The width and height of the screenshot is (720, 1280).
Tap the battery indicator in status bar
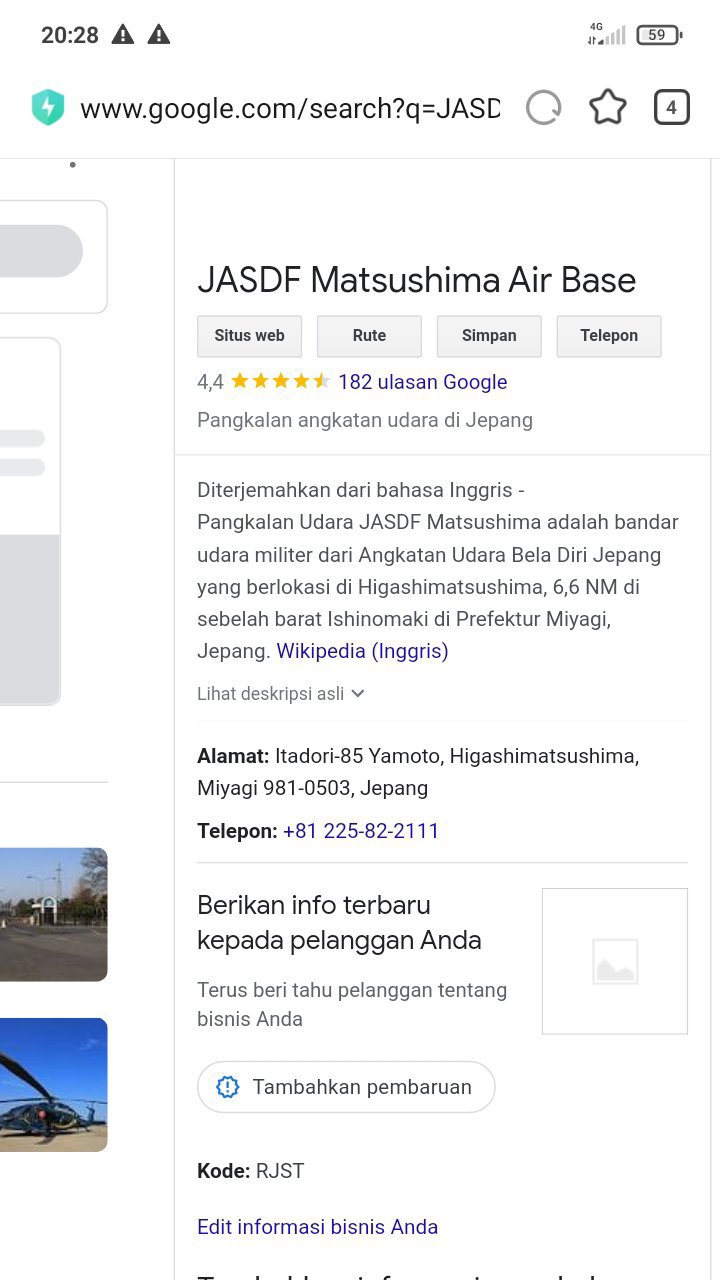pos(658,35)
